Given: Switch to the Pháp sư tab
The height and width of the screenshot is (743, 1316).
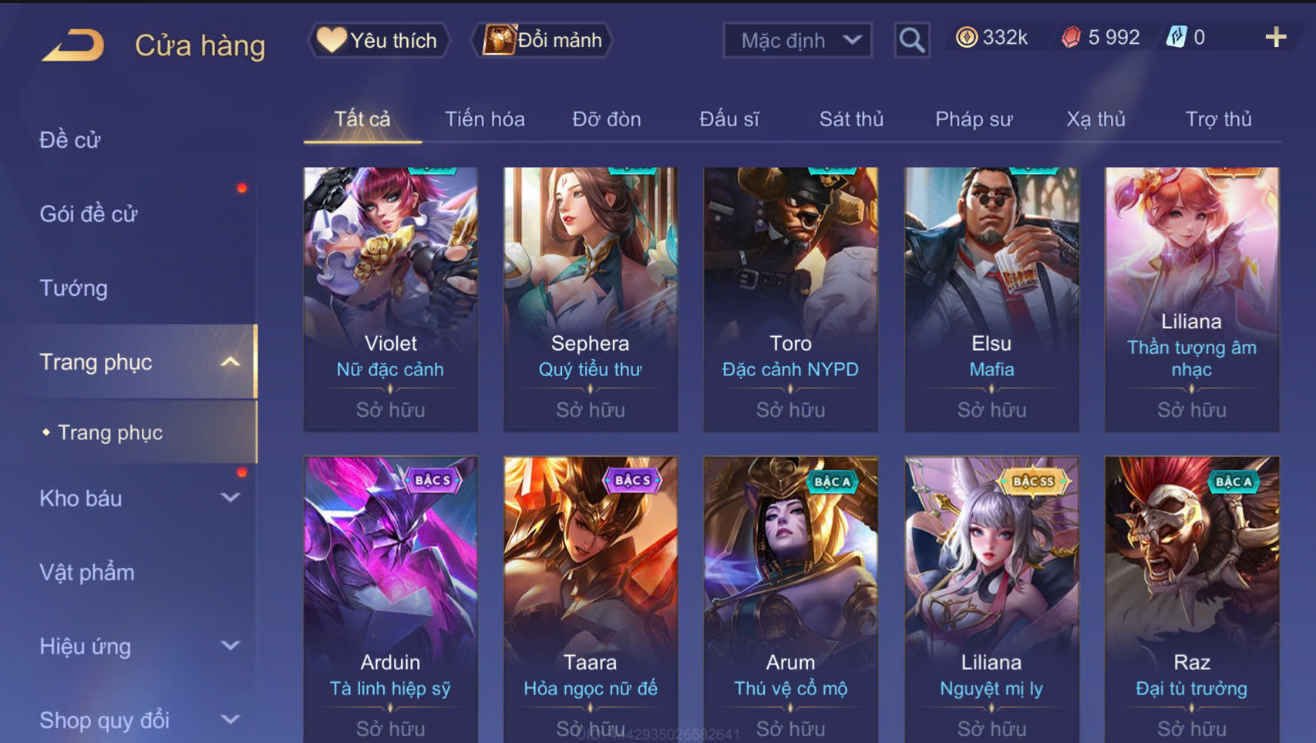Looking at the screenshot, I should tap(973, 119).
